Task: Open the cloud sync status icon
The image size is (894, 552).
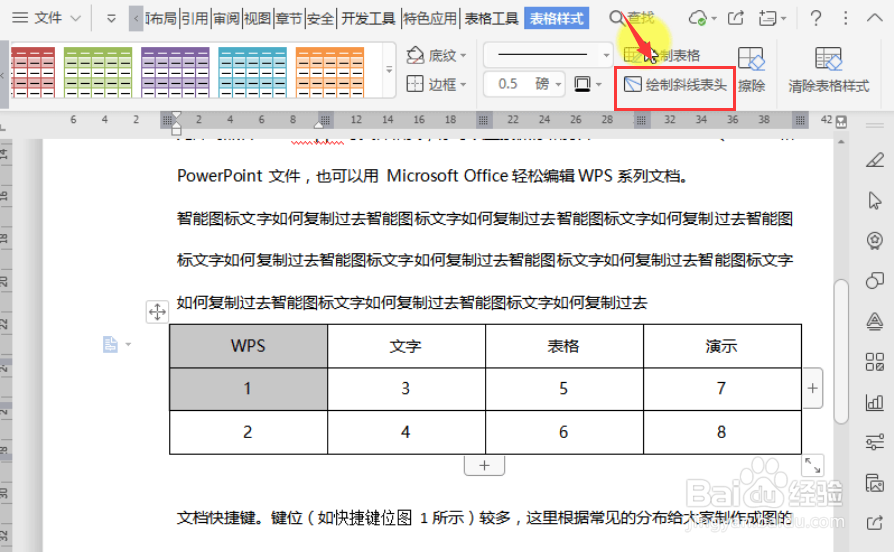Action: (x=698, y=18)
